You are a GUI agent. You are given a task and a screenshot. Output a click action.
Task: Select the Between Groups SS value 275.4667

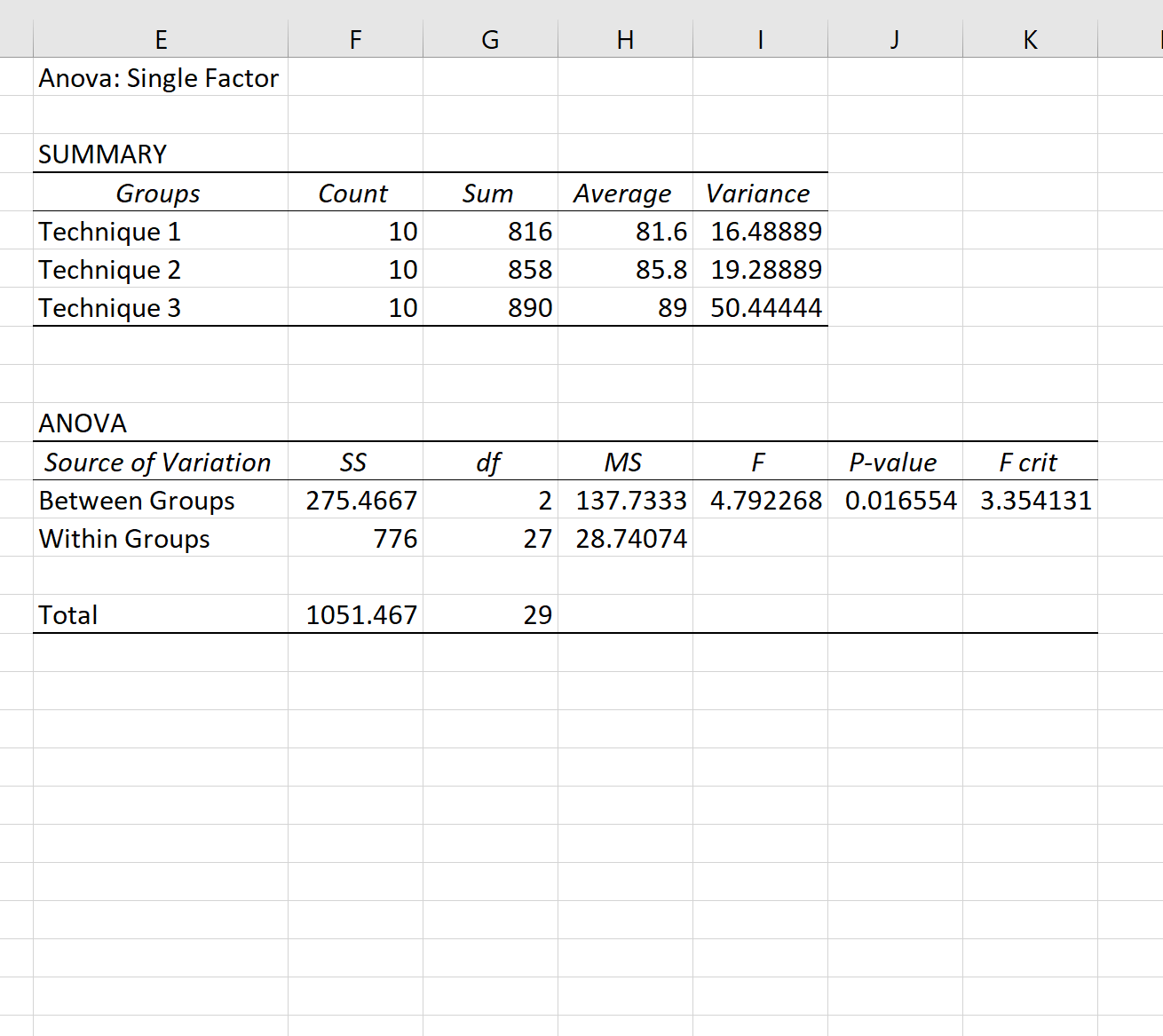coord(355,500)
